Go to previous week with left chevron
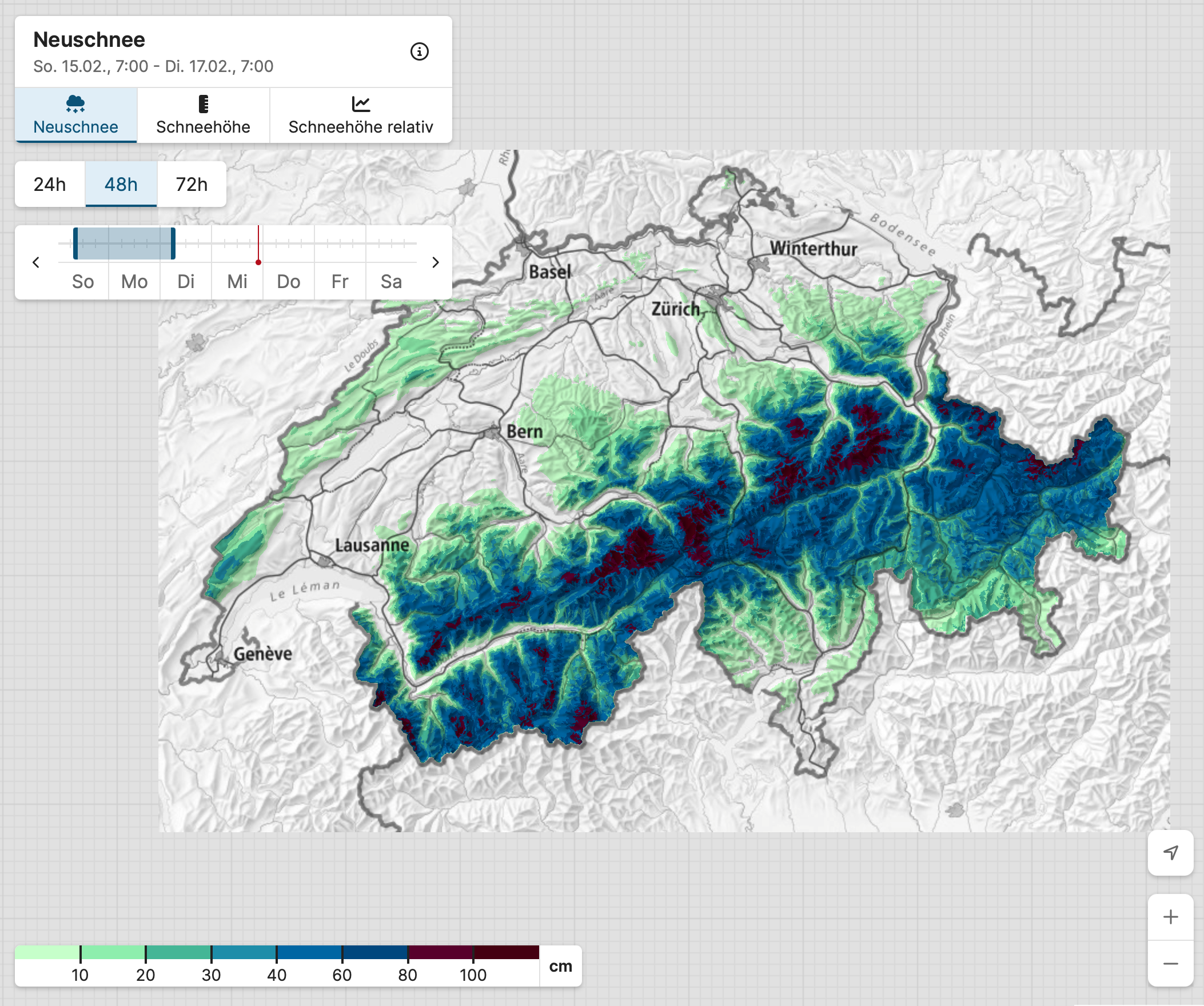 point(36,262)
